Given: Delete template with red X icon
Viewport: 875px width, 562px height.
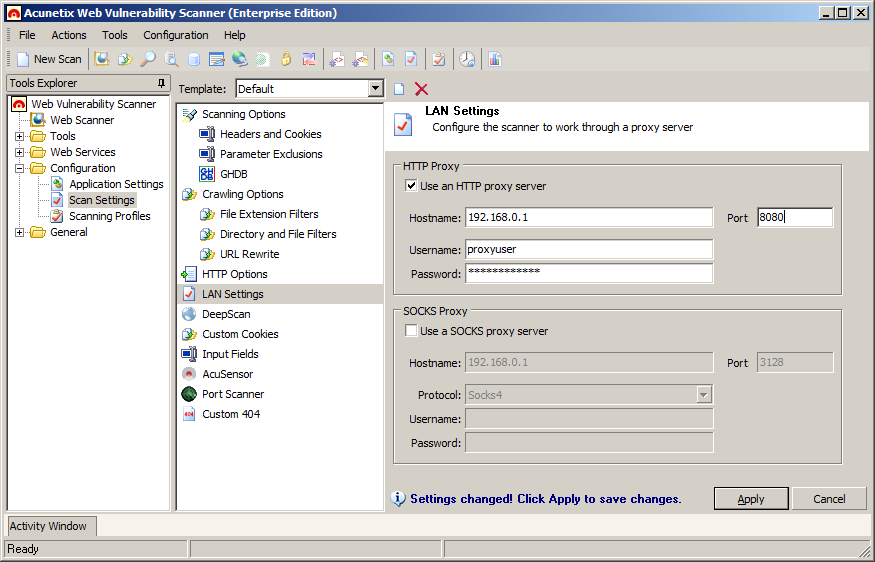Looking at the screenshot, I should click(x=421, y=89).
